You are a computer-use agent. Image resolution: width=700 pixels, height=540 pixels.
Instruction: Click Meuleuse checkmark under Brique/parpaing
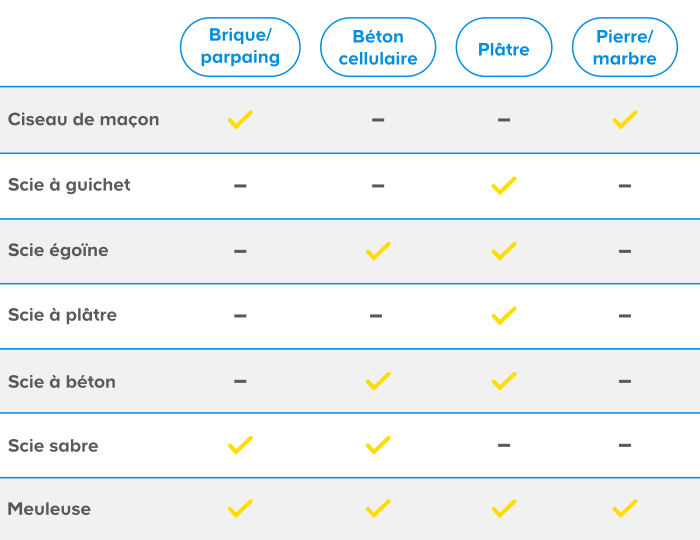pos(240,509)
